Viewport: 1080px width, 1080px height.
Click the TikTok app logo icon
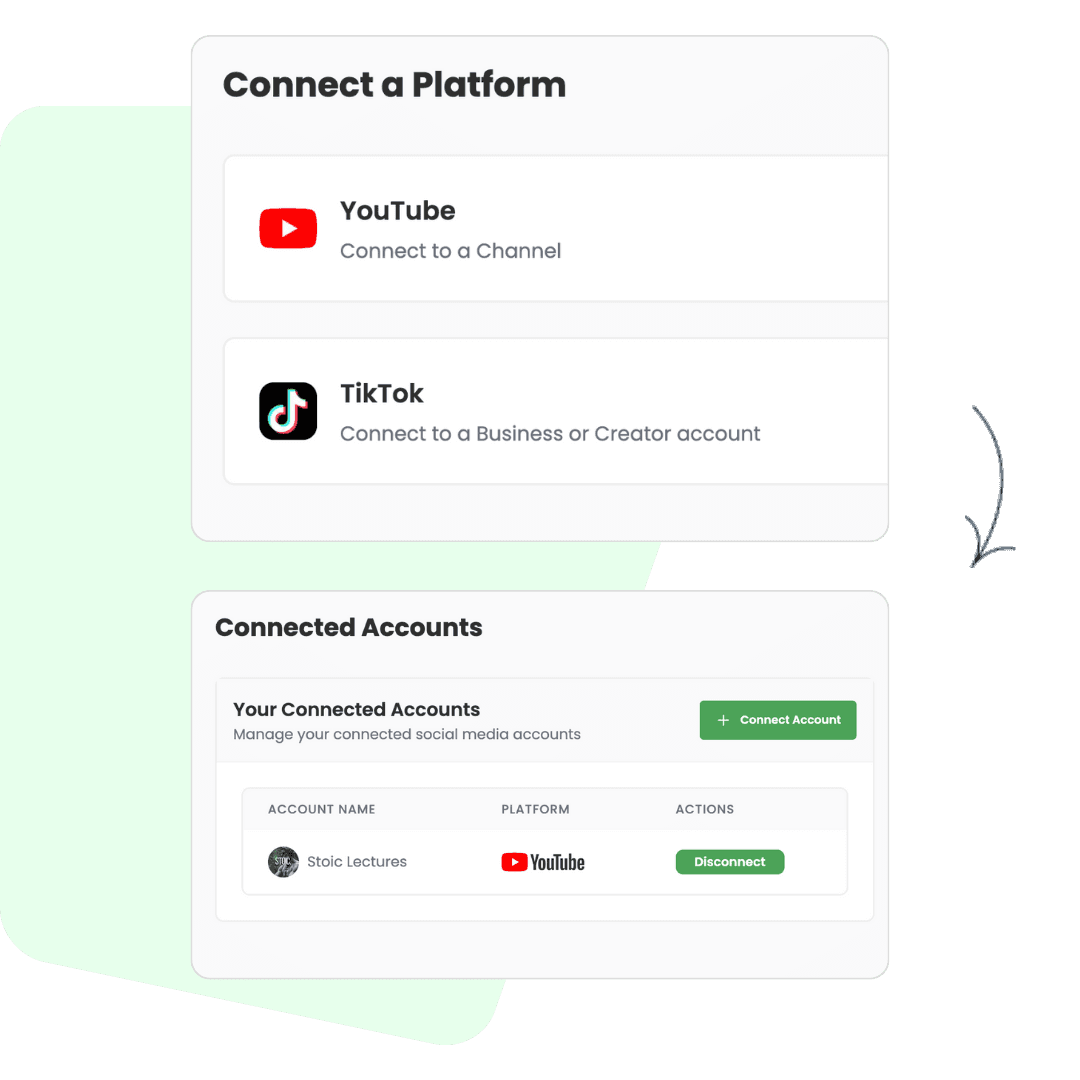pos(288,411)
